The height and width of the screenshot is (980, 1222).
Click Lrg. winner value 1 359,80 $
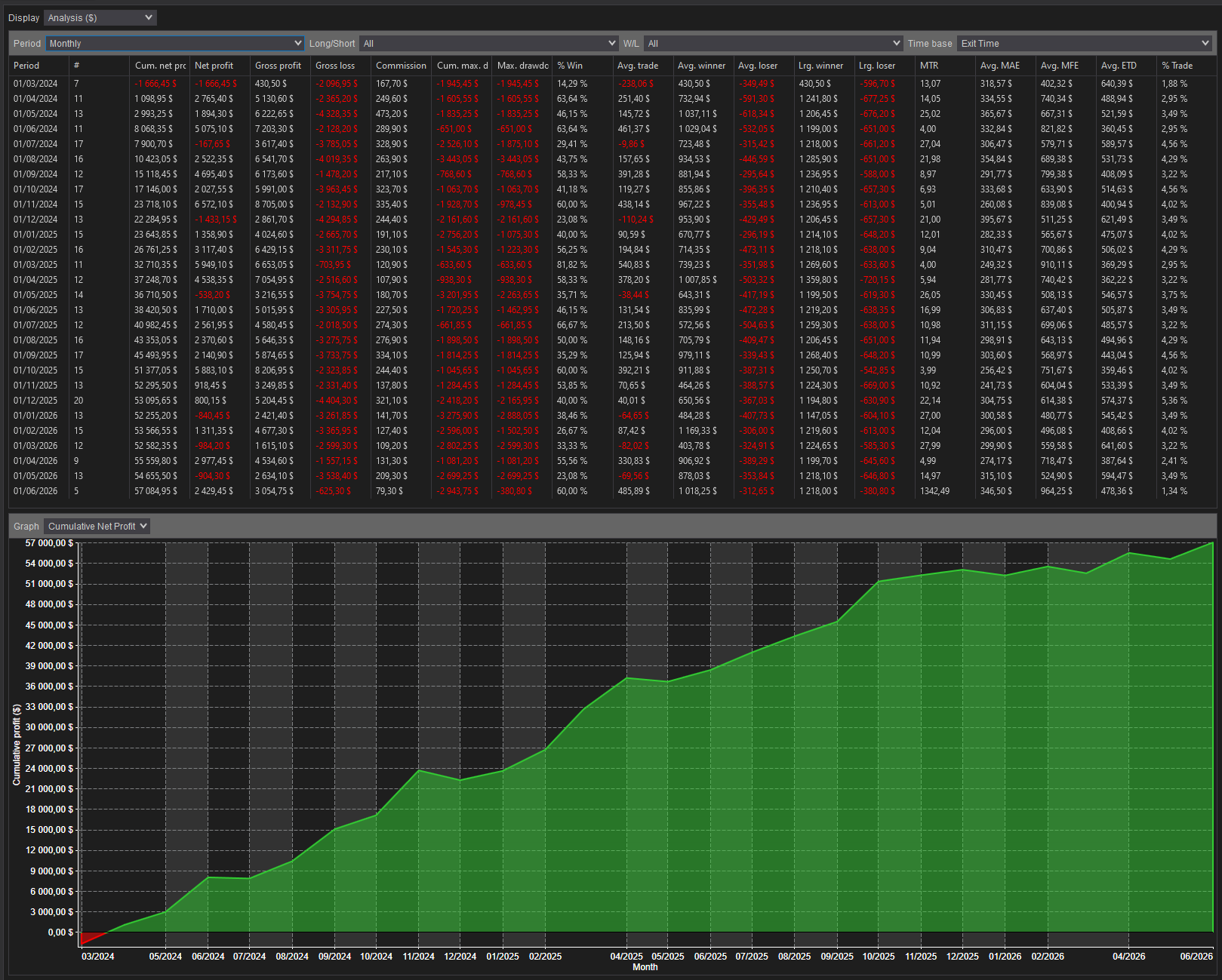click(818, 280)
